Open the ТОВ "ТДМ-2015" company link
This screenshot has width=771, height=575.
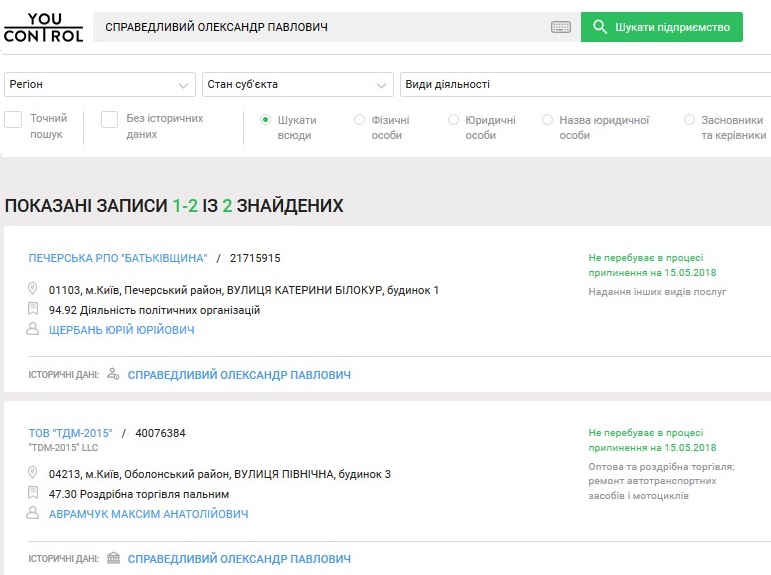(71, 433)
